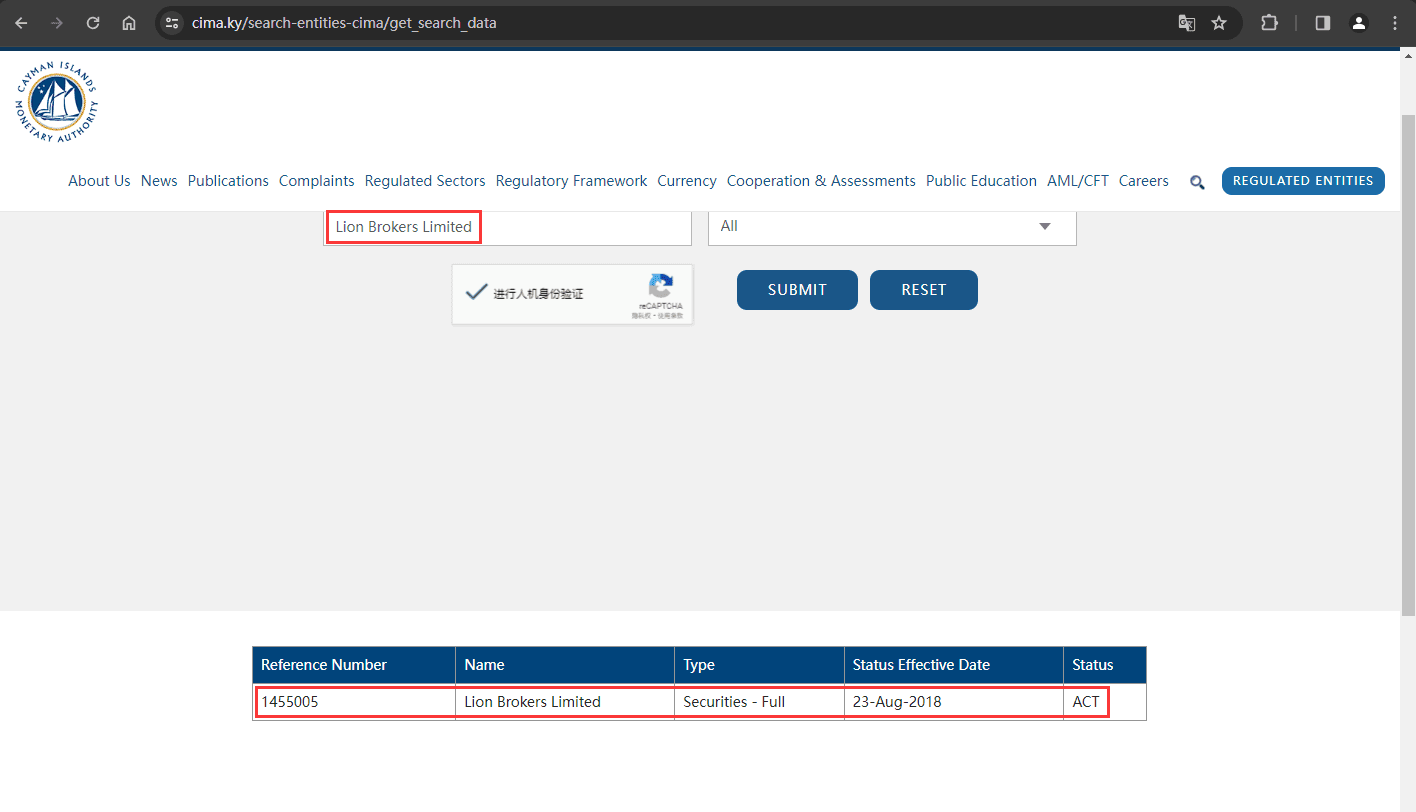The width and height of the screenshot is (1416, 812).
Task: Open the Complaints menu item
Action: pos(317,181)
